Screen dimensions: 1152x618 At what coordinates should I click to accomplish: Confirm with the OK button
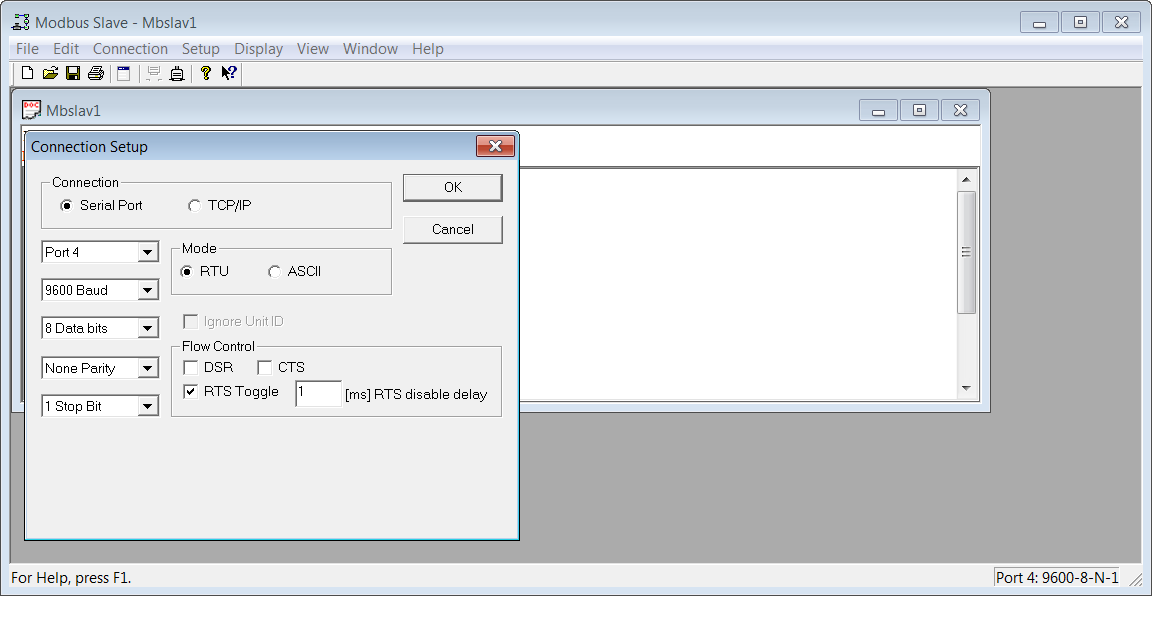(x=453, y=187)
